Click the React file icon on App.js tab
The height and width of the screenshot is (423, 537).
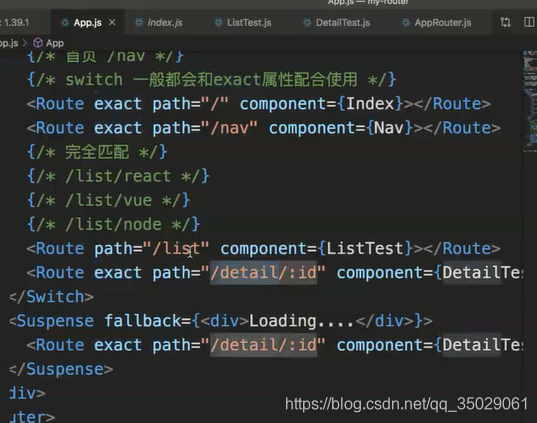click(65, 23)
